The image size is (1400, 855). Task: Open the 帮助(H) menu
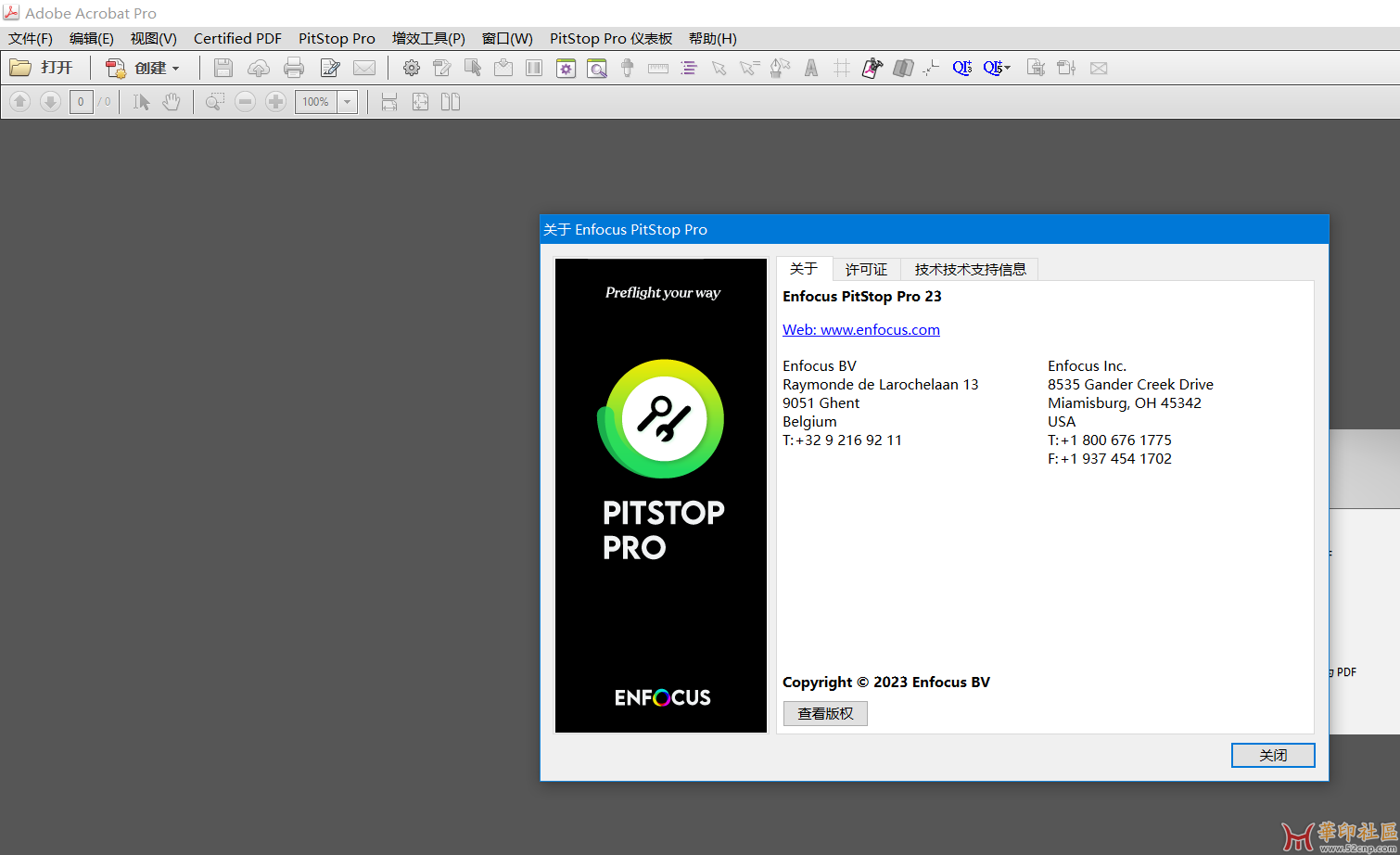tap(712, 38)
